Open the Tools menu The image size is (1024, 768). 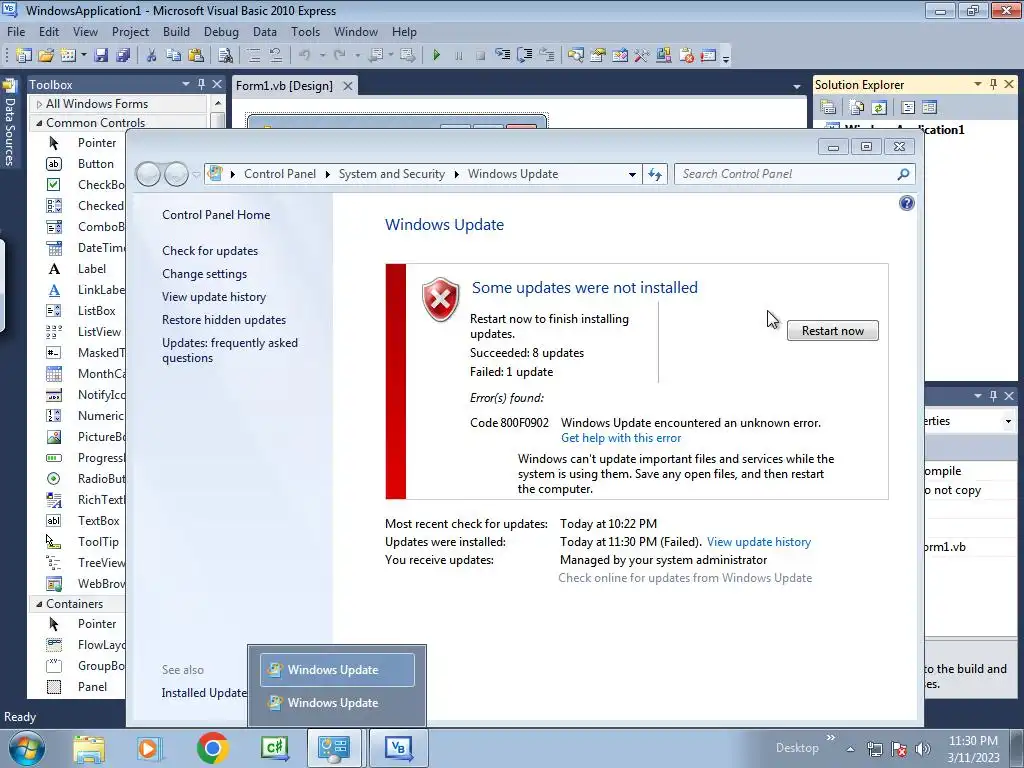tap(305, 31)
